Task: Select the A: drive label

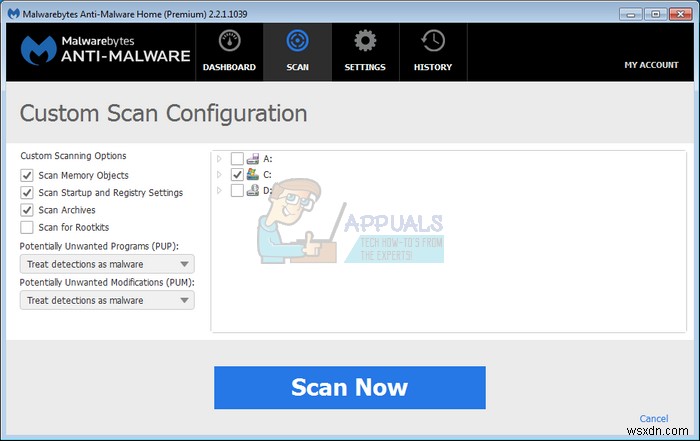Action: [x=267, y=159]
